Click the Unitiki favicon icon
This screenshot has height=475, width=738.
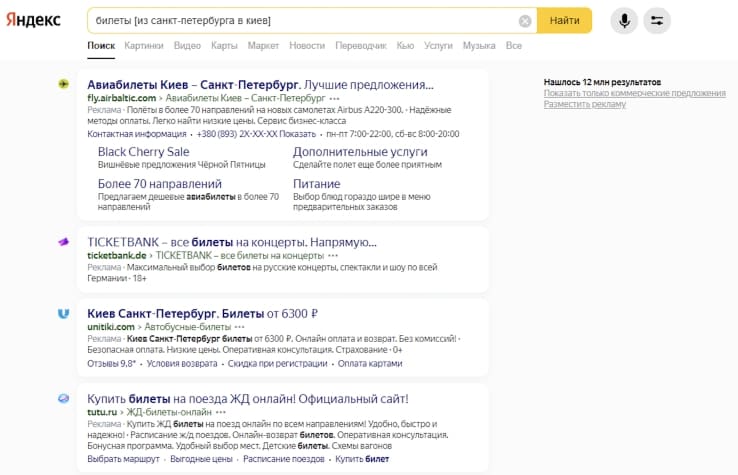click(x=64, y=313)
